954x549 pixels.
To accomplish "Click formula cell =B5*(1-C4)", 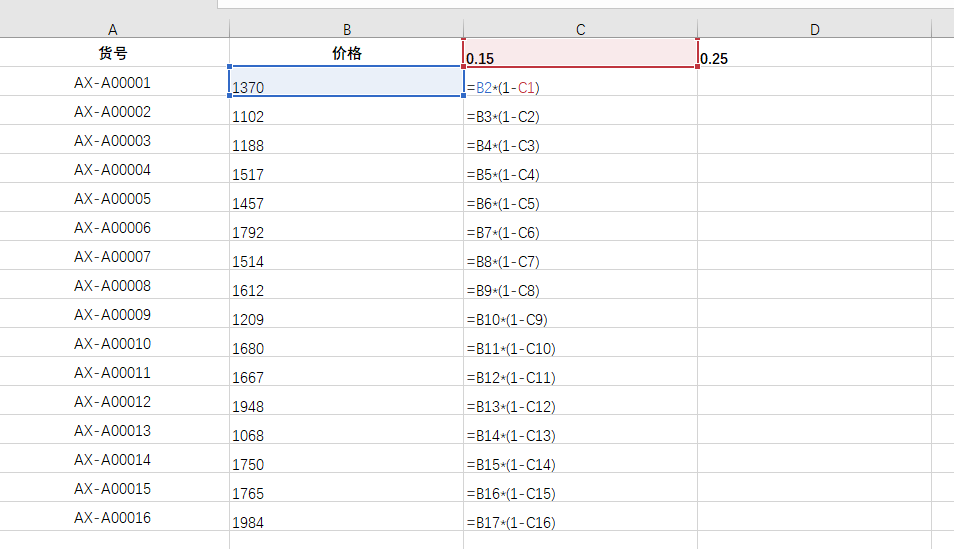I will (580, 169).
